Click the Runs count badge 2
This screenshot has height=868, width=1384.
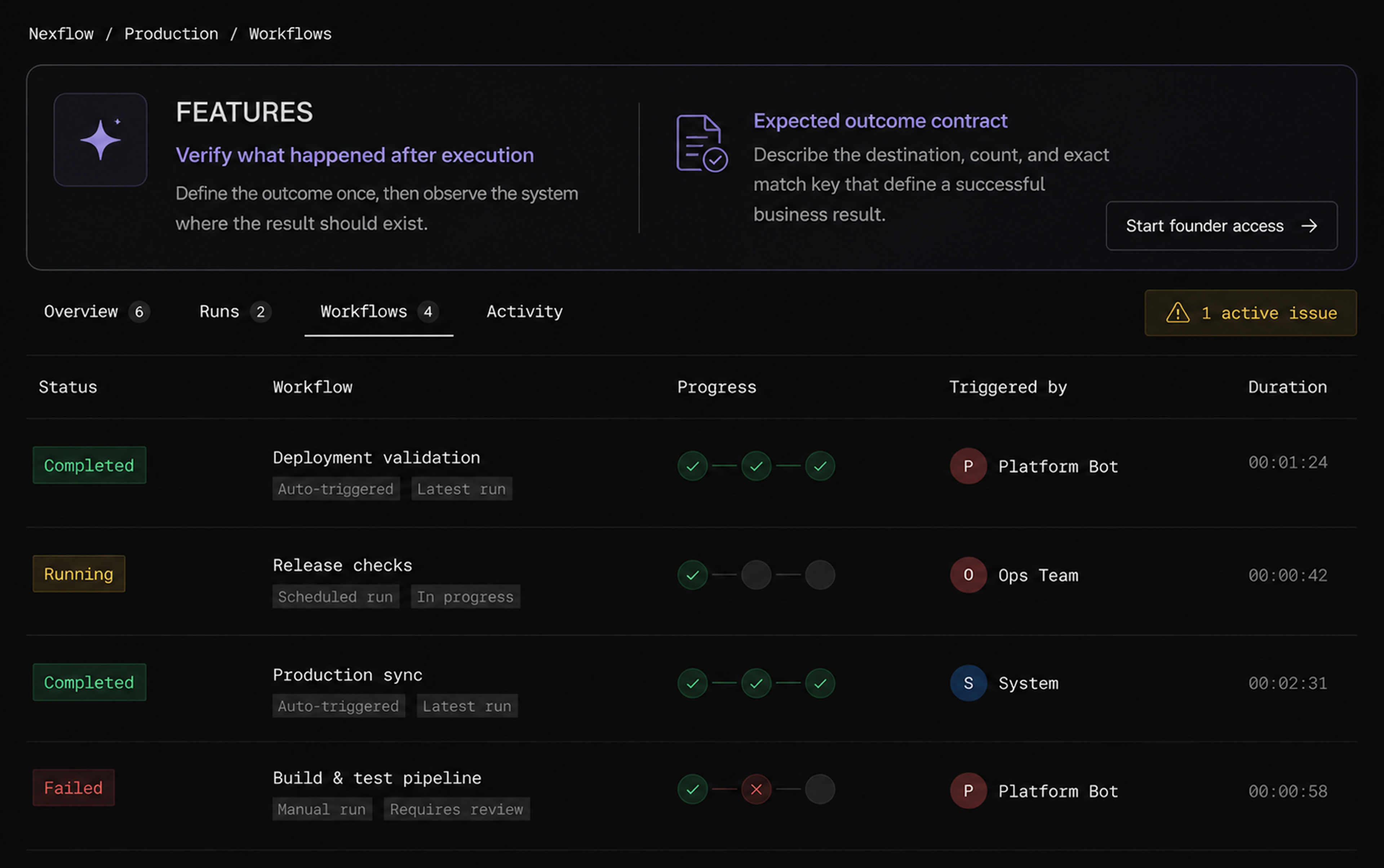[261, 312]
